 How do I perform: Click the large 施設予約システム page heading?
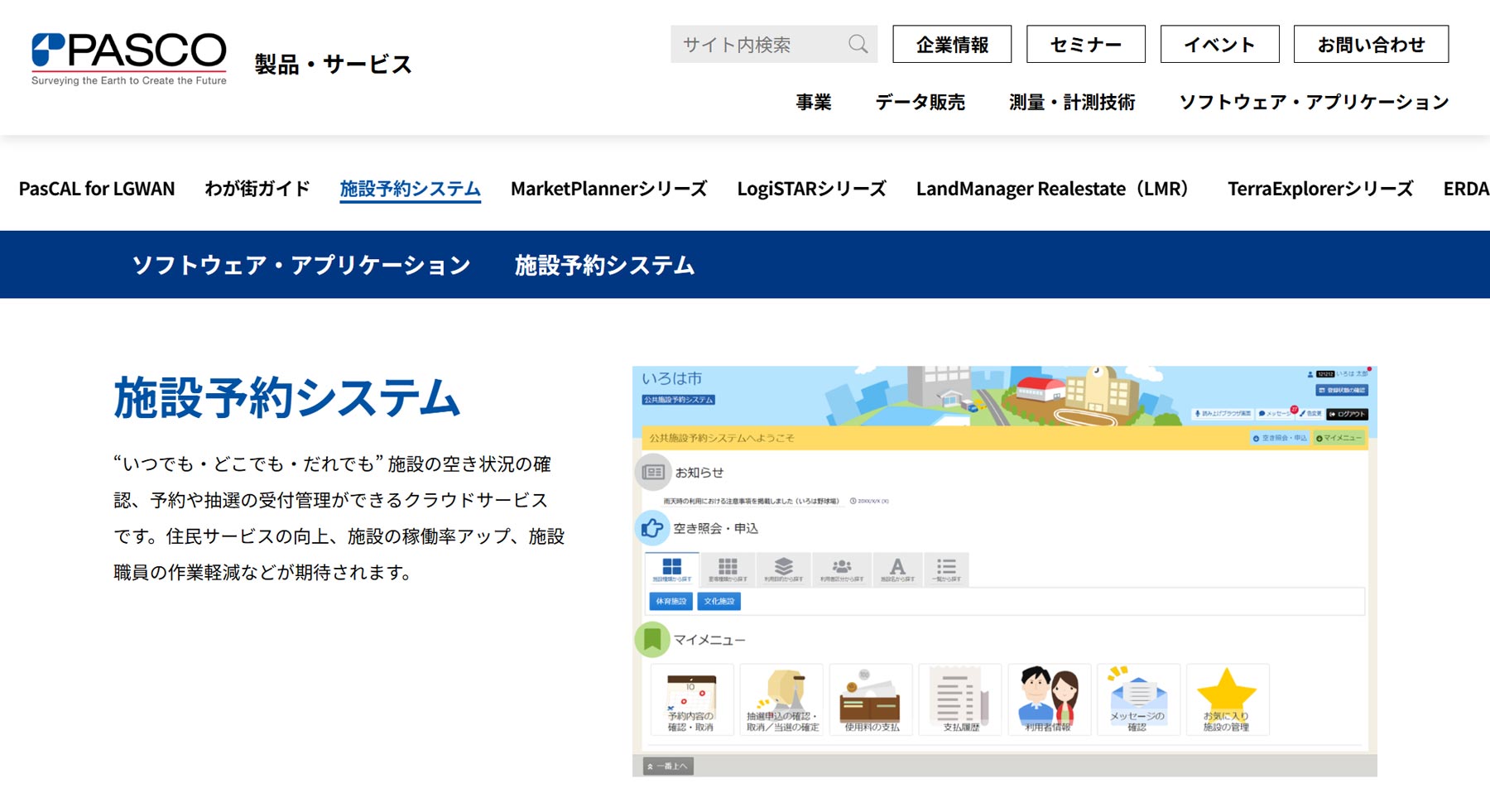[x=286, y=398]
